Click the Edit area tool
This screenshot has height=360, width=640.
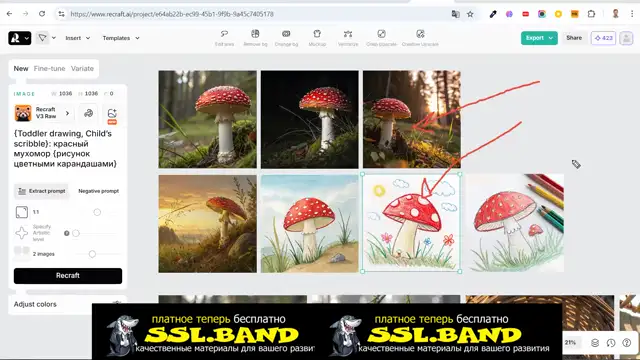tap(224, 38)
